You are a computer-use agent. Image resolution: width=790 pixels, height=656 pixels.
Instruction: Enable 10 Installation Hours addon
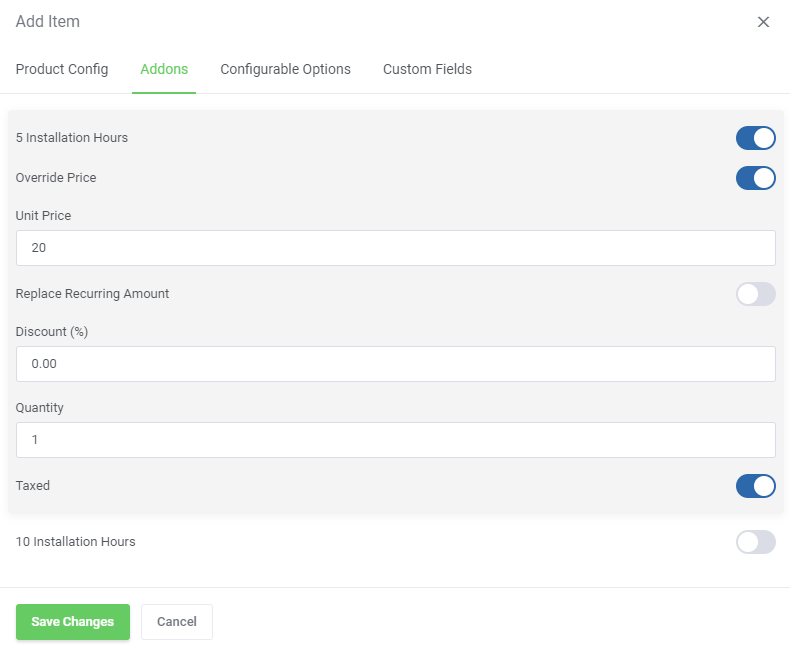(756, 542)
